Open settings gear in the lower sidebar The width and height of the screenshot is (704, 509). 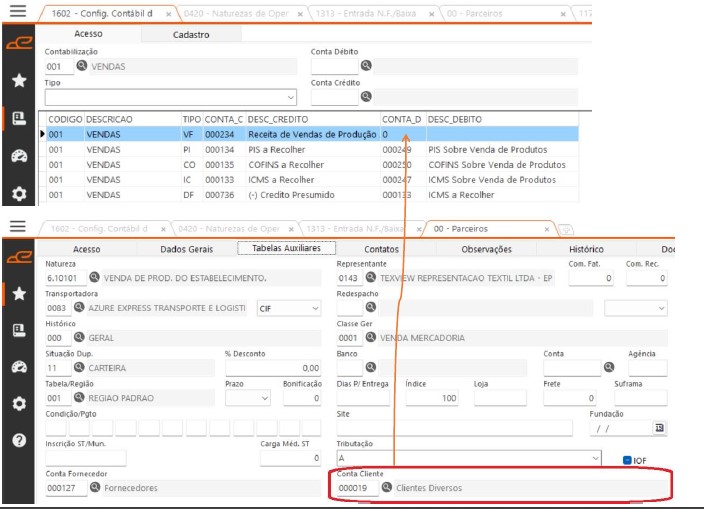(x=18, y=404)
